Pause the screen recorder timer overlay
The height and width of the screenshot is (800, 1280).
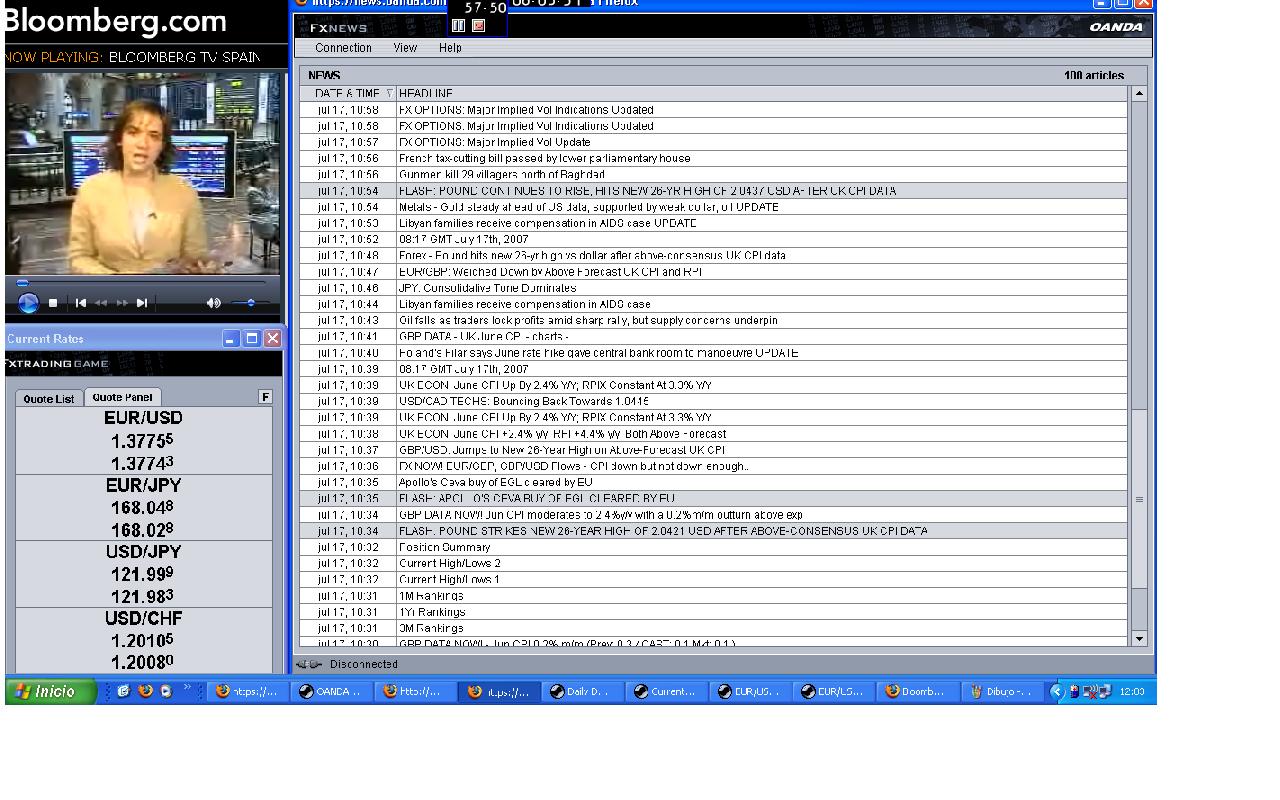click(458, 26)
